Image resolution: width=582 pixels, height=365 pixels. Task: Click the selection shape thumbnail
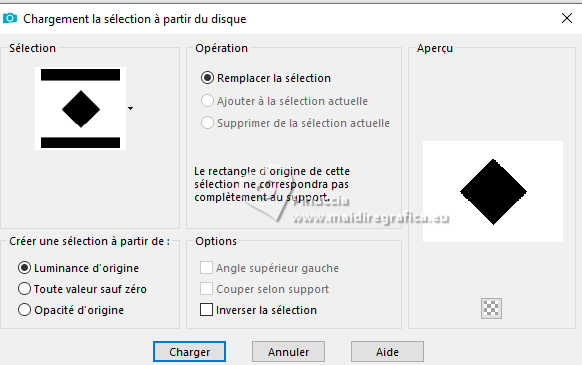click(x=81, y=108)
